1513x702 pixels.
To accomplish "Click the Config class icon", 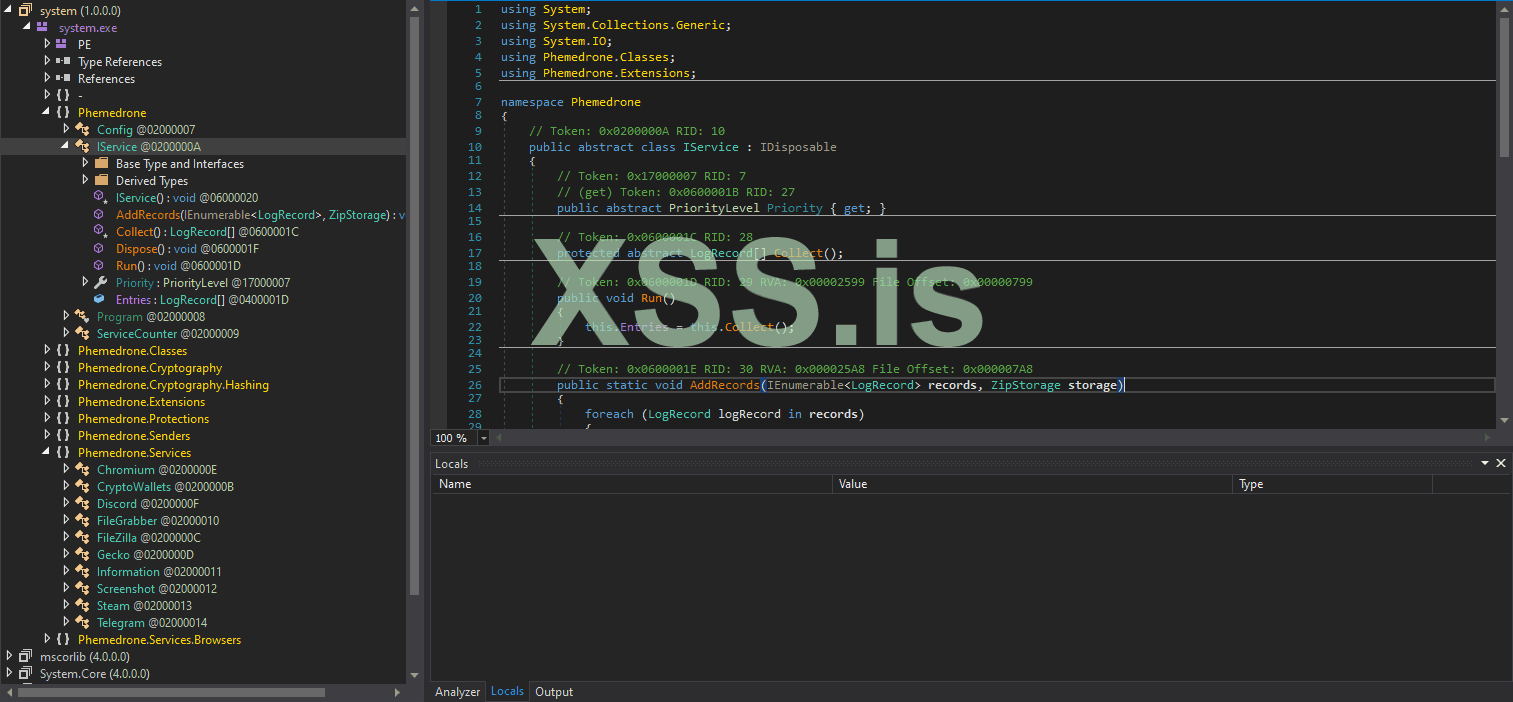I will 82,129.
